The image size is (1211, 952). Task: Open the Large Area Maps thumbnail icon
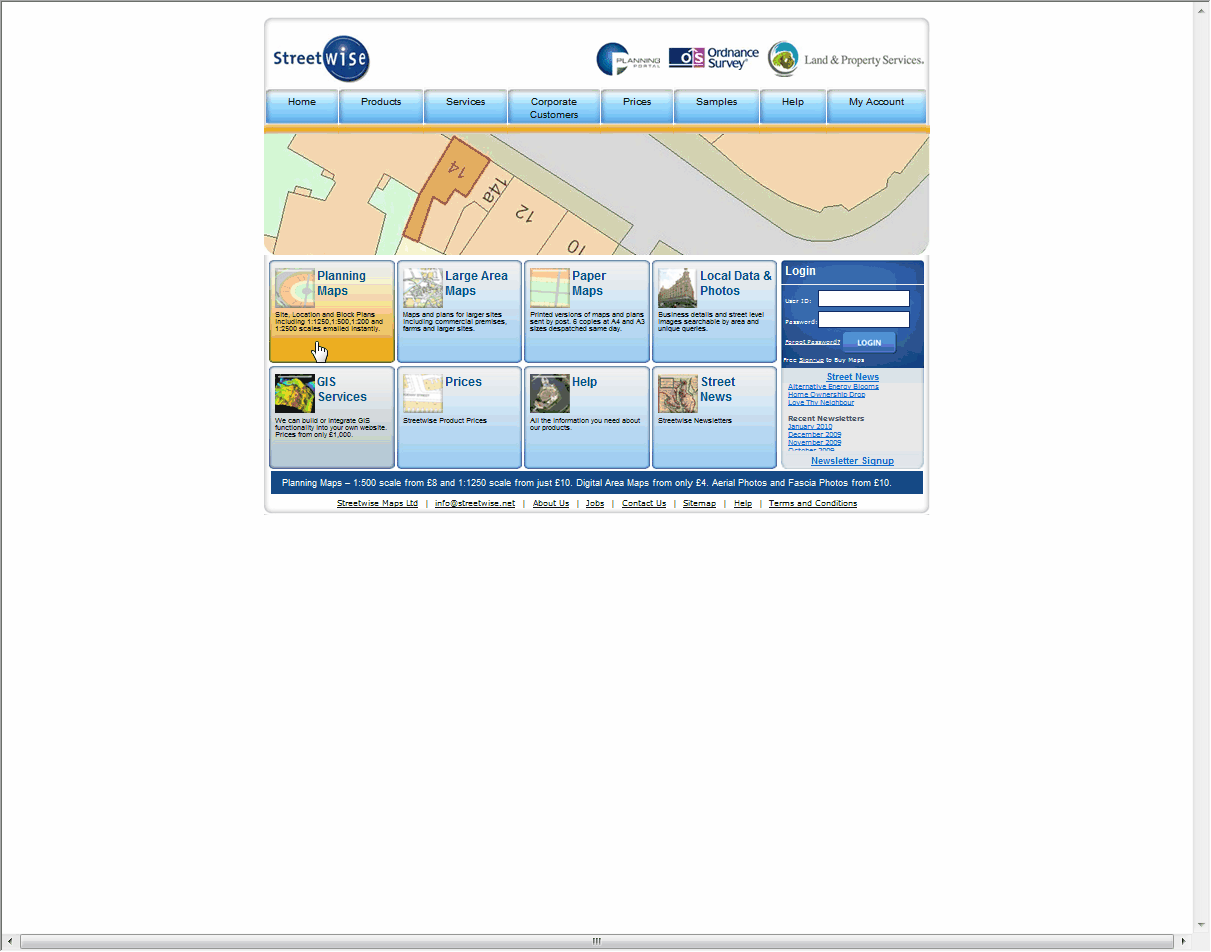coord(422,288)
